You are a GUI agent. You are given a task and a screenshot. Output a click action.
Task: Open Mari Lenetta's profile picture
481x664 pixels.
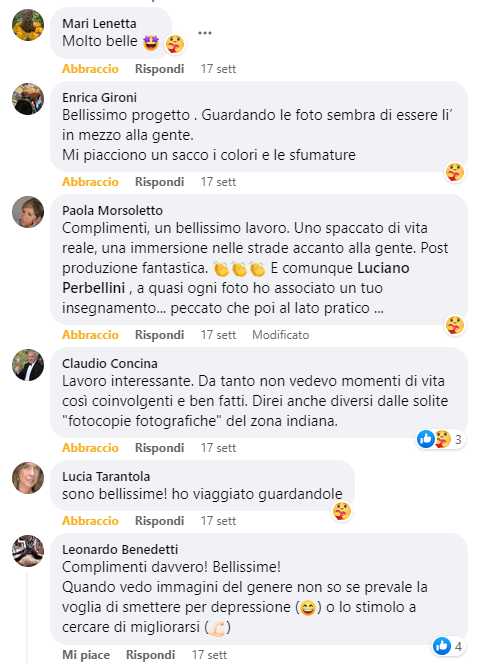point(28,25)
